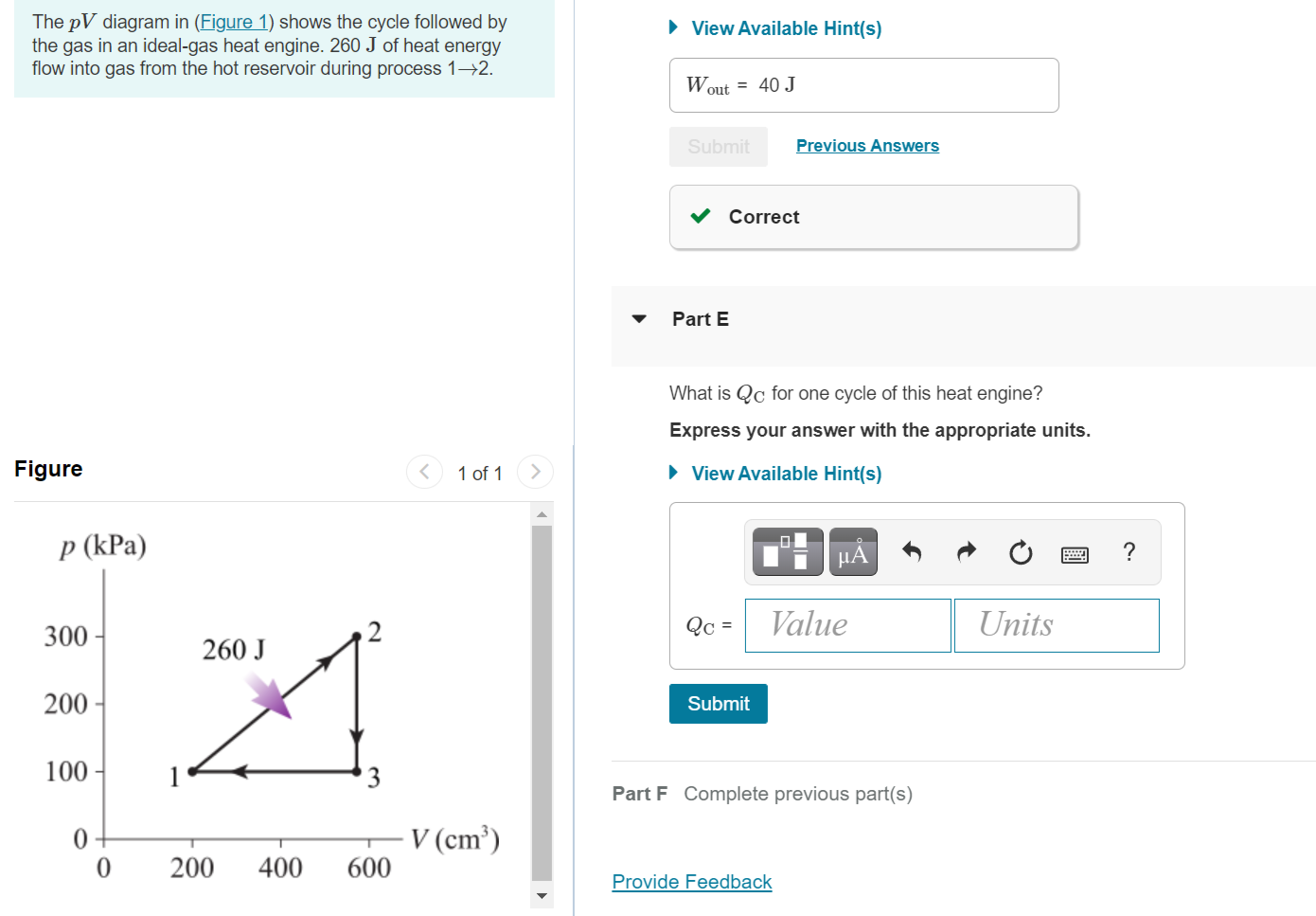1316x916 pixels.
Task: Click the Provide Feedback link
Action: click(691, 881)
